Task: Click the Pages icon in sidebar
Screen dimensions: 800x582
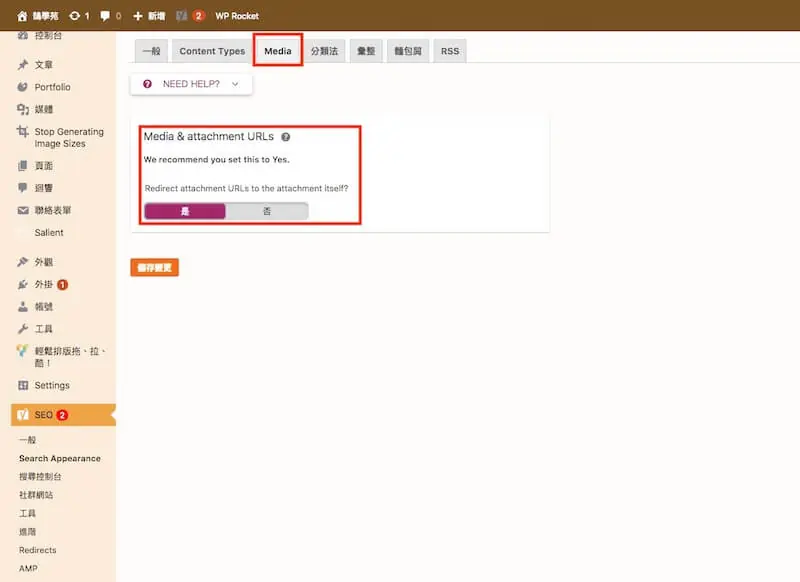Action: pos(23,166)
